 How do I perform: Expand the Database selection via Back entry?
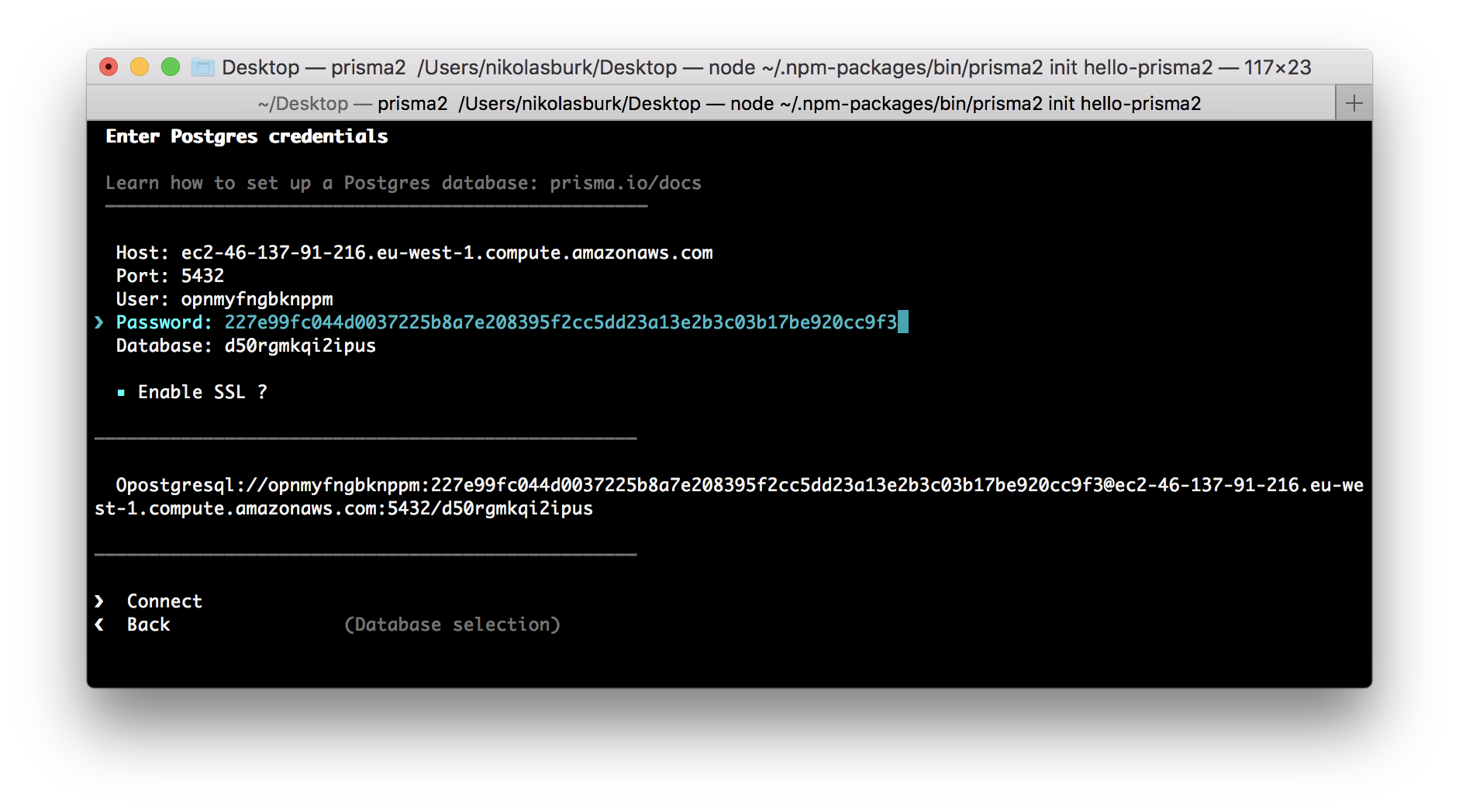(453, 624)
